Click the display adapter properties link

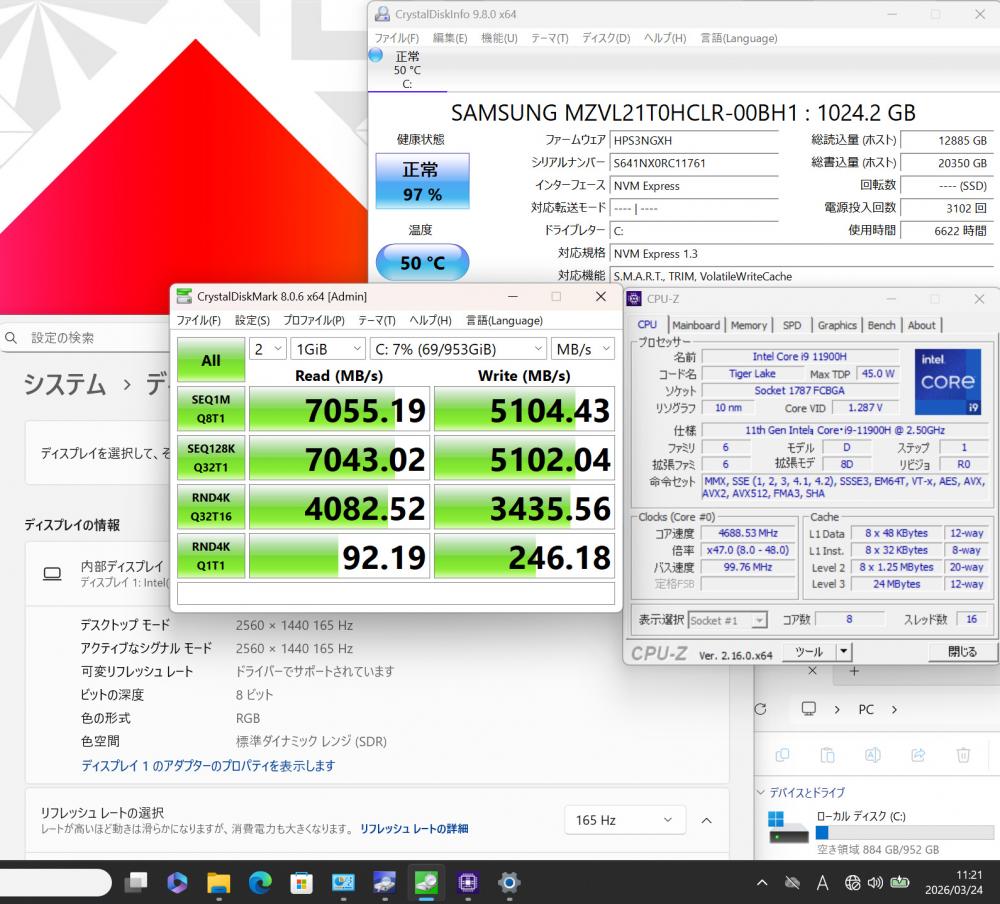tap(208, 765)
